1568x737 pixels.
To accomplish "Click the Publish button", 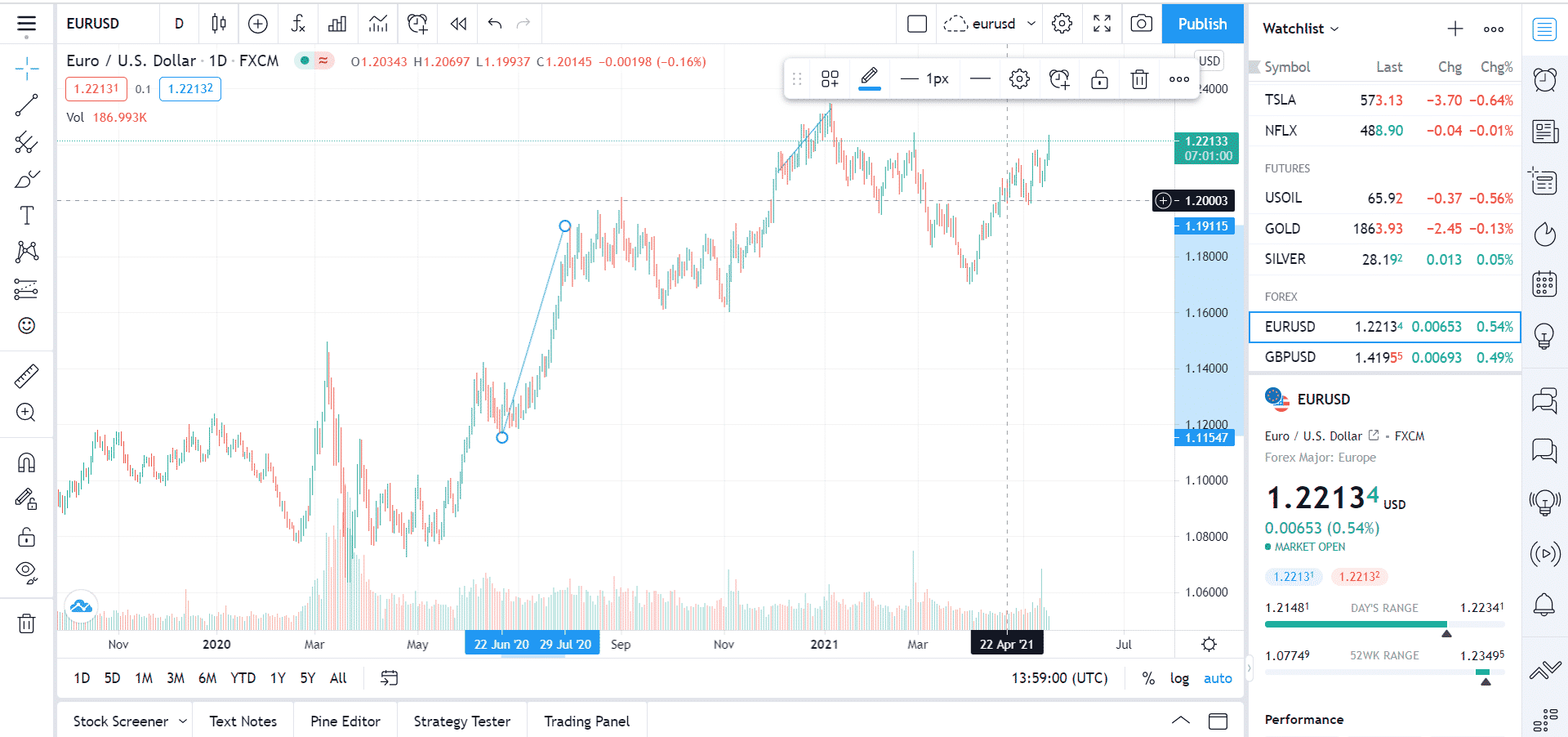I will (x=1202, y=24).
